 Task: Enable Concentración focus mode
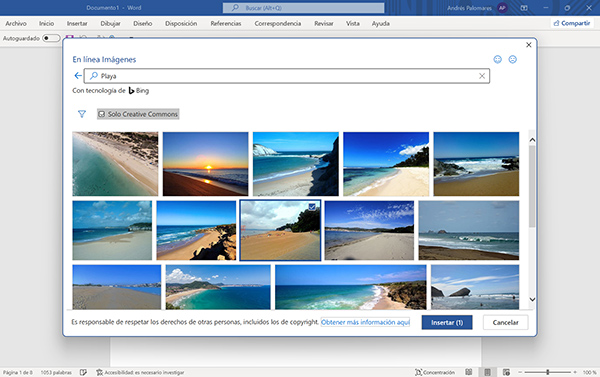click(435, 372)
